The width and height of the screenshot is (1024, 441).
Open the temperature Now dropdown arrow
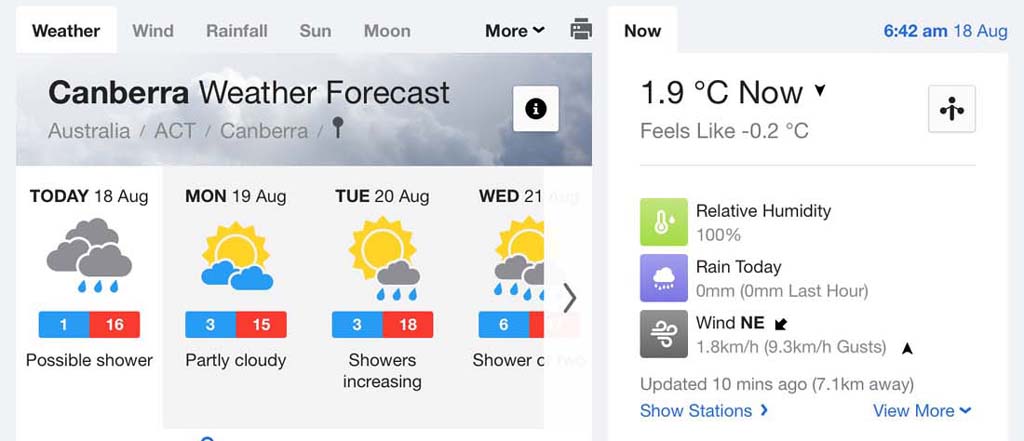pos(821,92)
